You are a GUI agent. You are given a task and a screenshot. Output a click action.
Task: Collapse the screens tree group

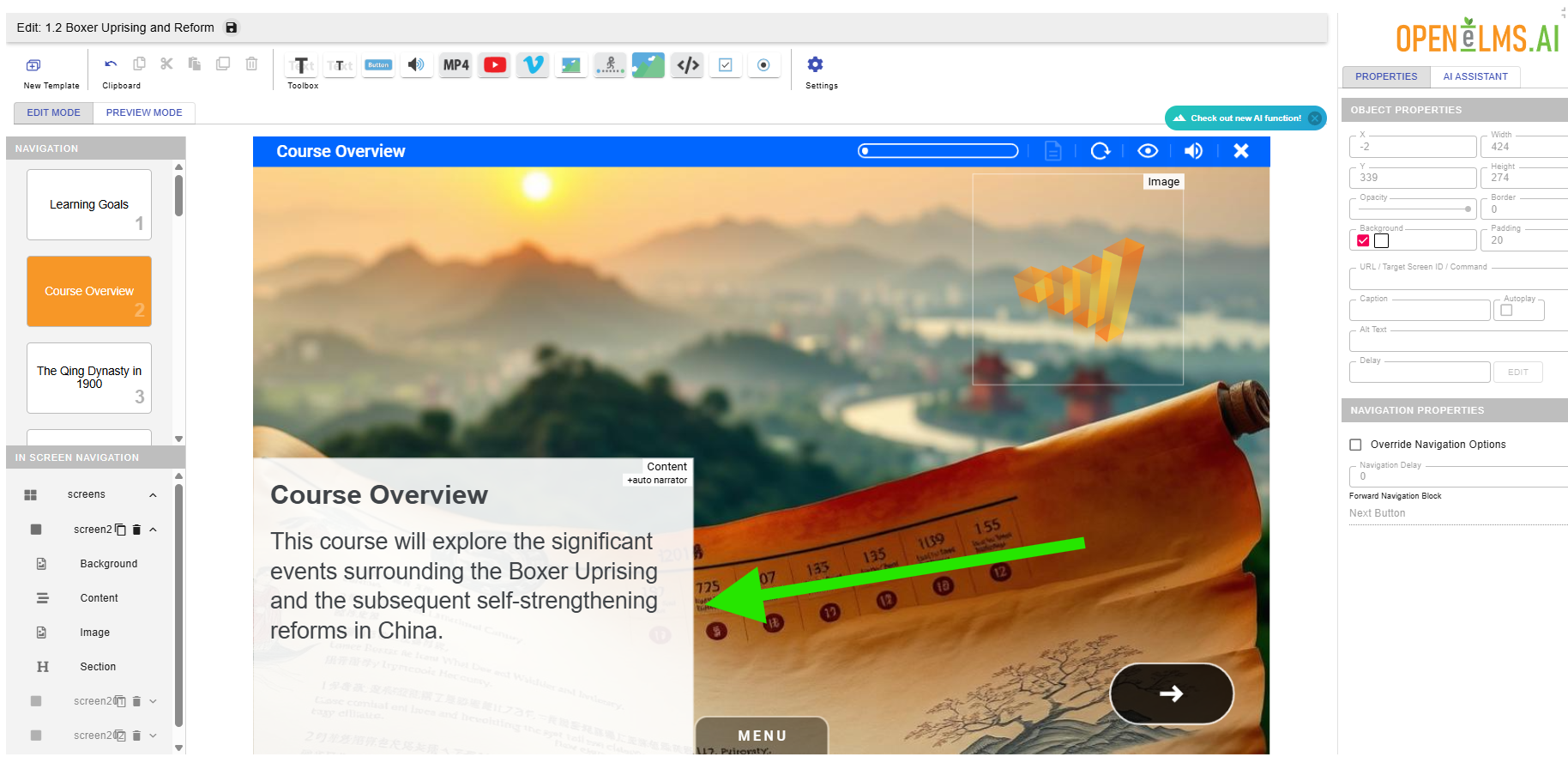[153, 495]
